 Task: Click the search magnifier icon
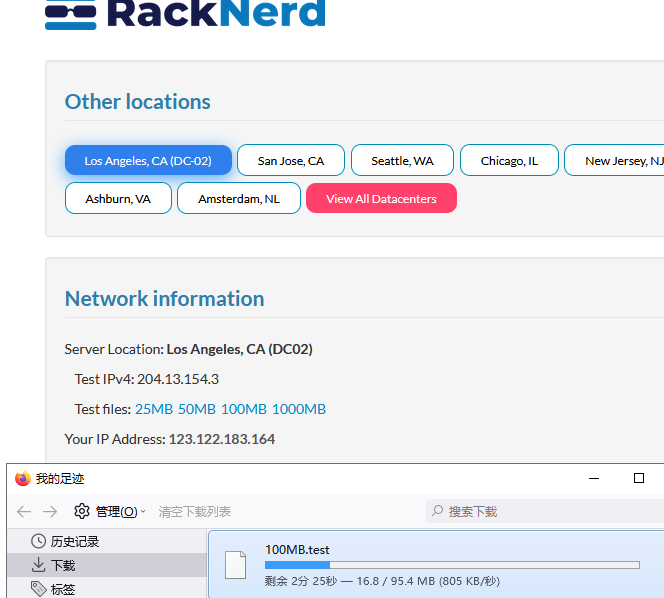437,511
